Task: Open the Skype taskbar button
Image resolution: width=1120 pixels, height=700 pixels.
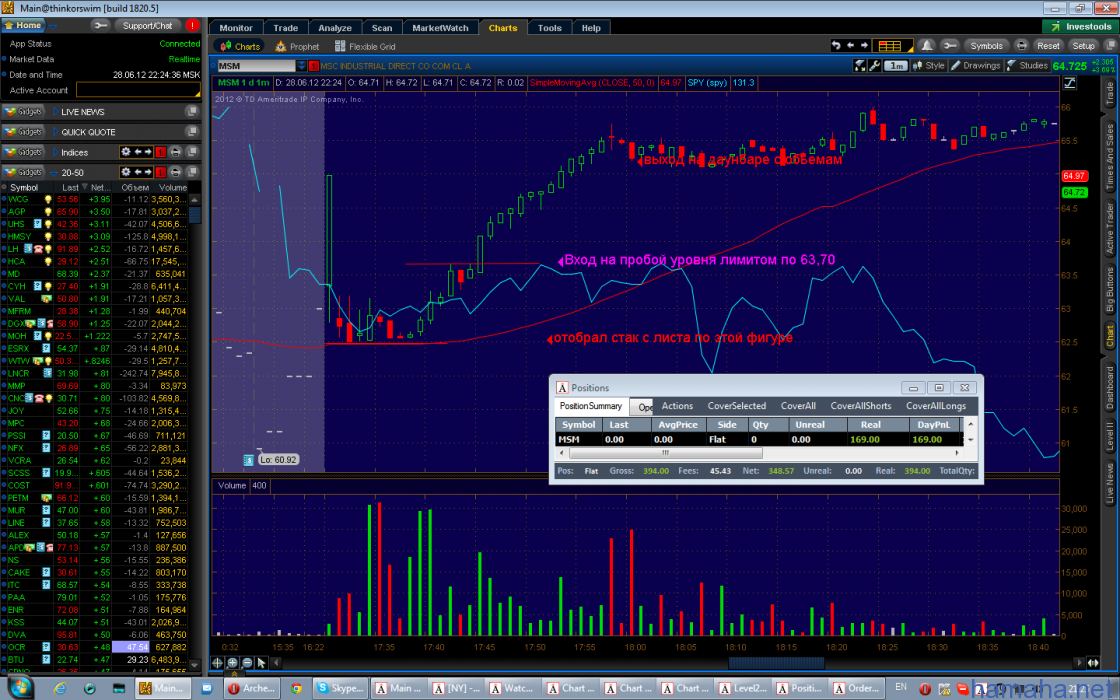Action: point(340,688)
